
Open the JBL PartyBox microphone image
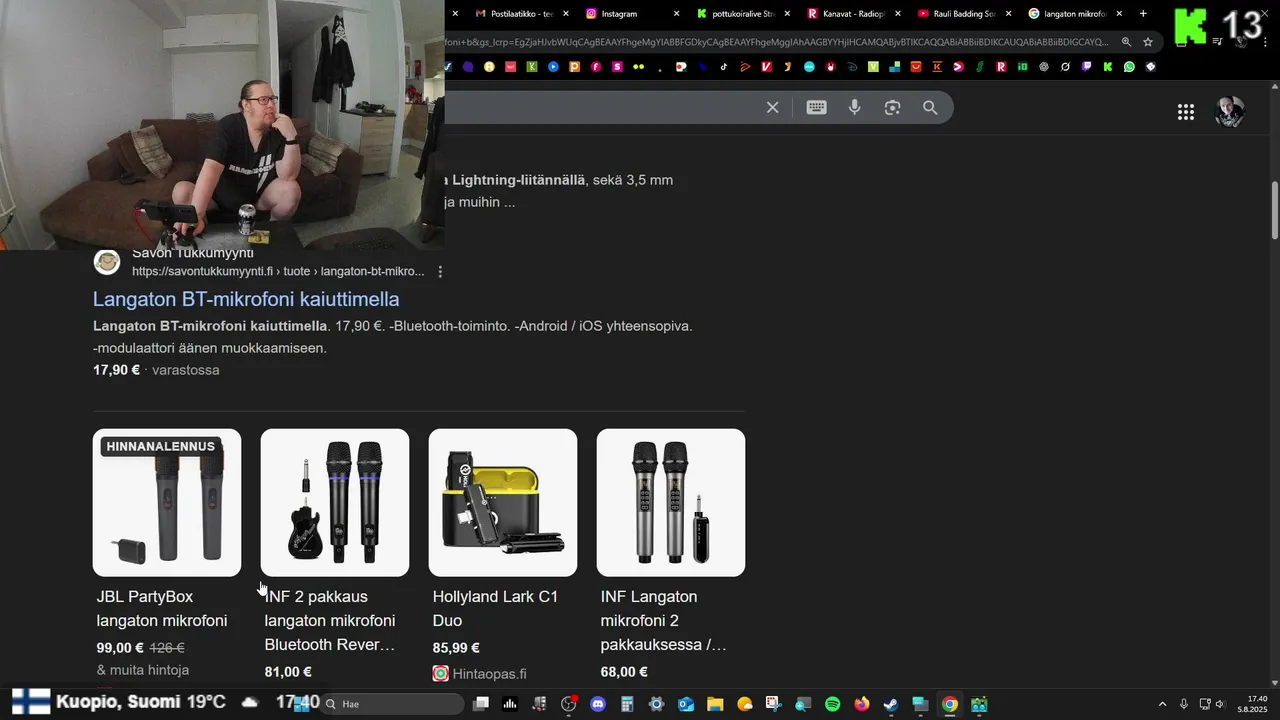click(167, 503)
